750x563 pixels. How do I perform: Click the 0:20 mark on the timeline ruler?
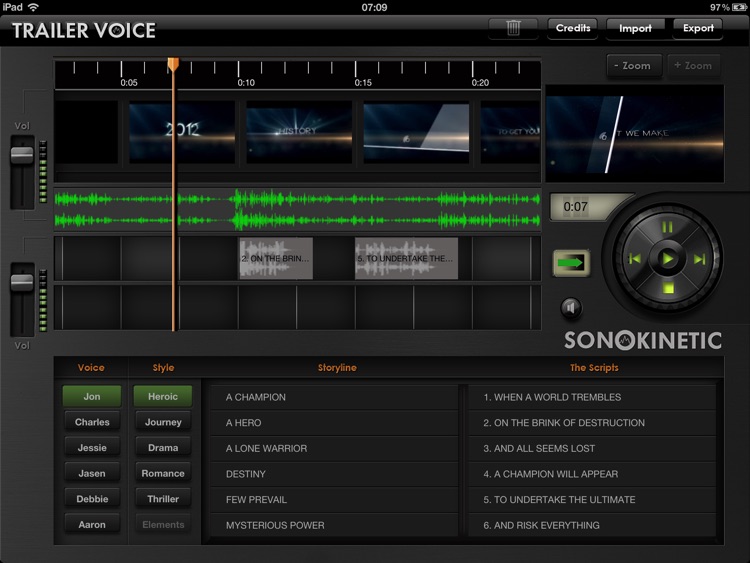coord(480,83)
